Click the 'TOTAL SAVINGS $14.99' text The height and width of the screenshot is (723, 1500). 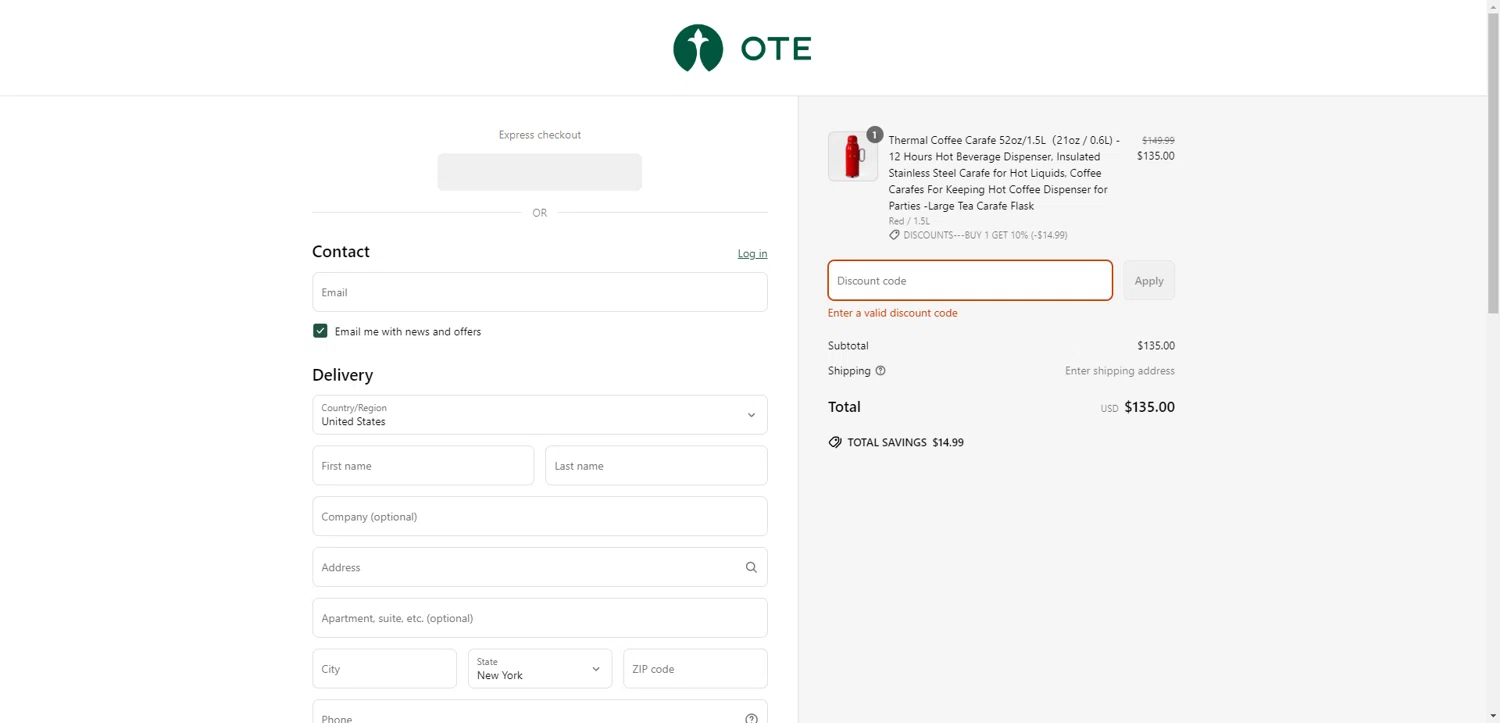(x=905, y=442)
